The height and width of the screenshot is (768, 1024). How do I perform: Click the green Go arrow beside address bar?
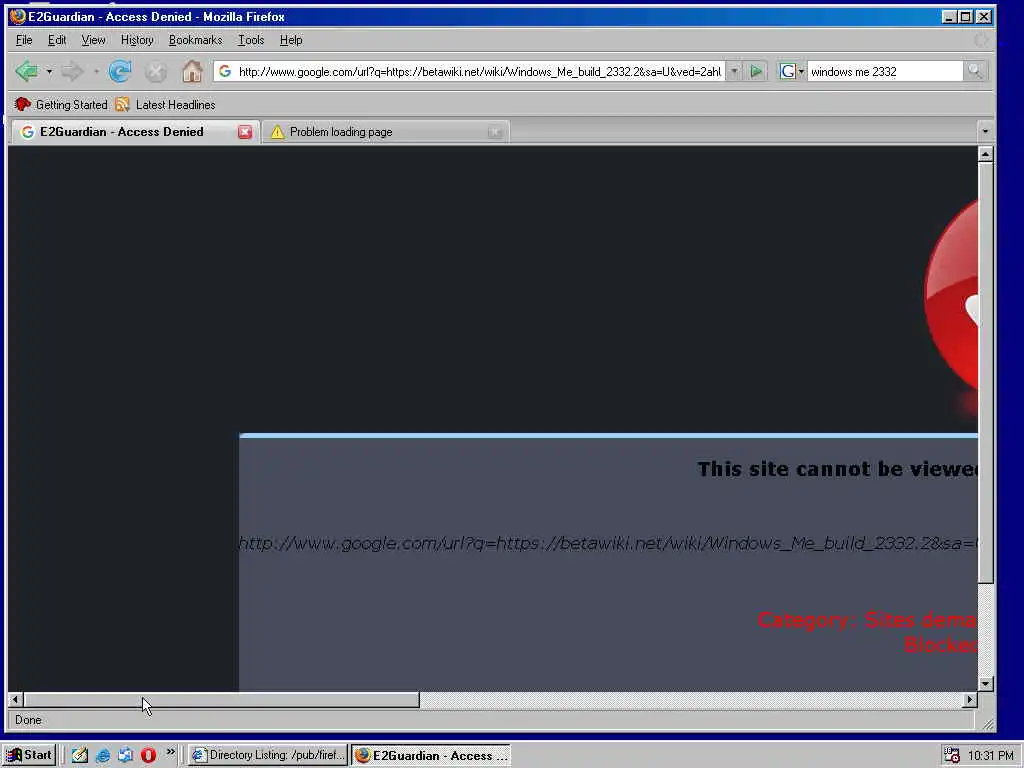point(756,71)
